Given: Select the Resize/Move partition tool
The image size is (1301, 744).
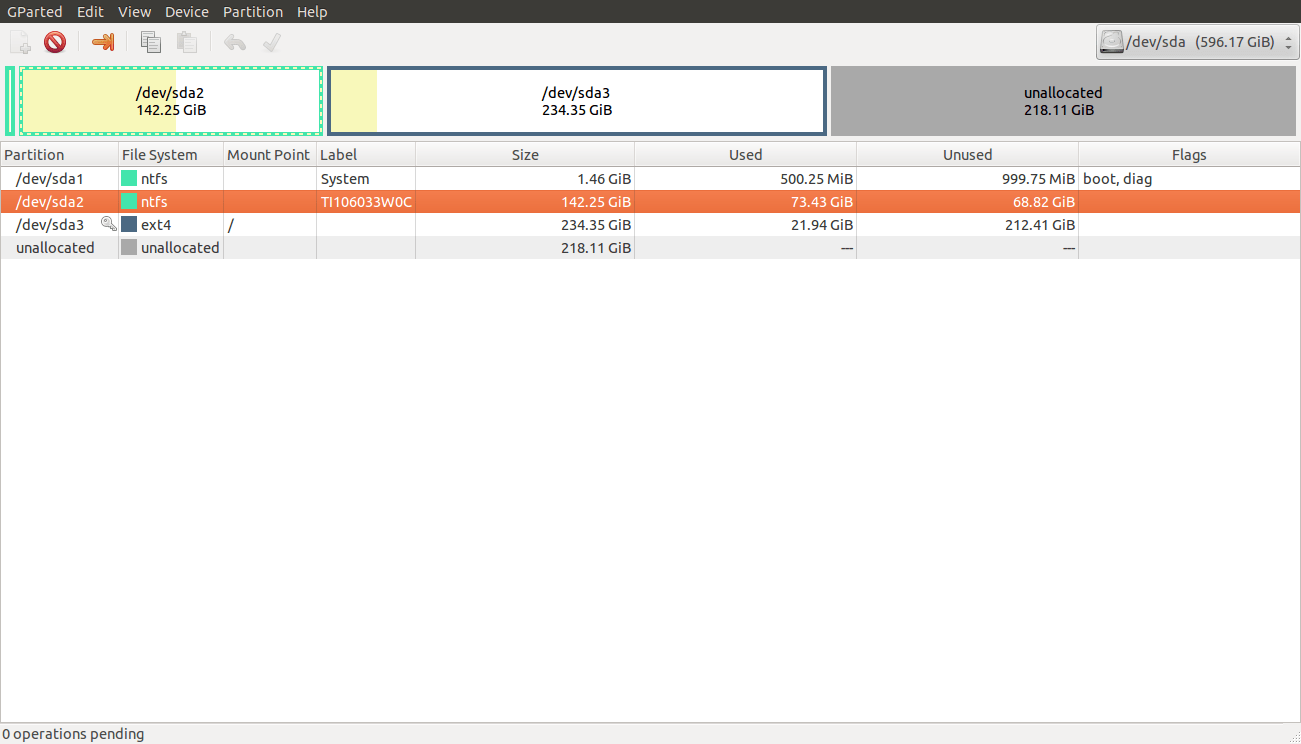Looking at the screenshot, I should [104, 42].
